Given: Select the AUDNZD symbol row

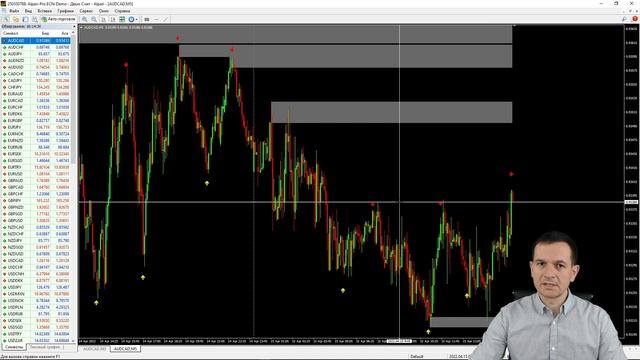Looking at the screenshot, I should coord(36,61).
